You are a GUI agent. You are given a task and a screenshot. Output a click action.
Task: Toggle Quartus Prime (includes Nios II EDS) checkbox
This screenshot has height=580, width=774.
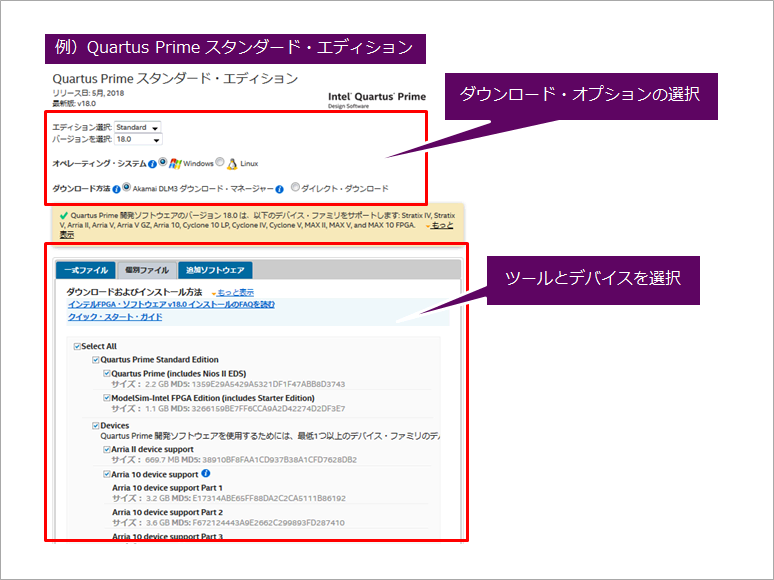pyautogui.click(x=107, y=374)
